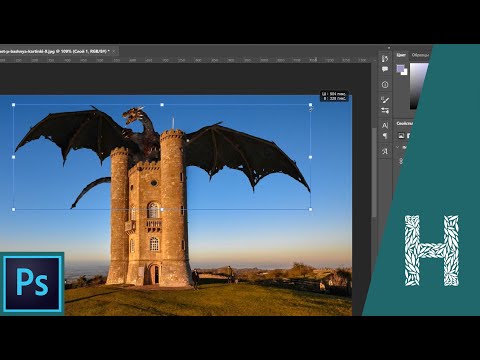Image resolution: width=480 pixels, height=360 pixels.
Task: Open the History panel icon
Action: pos(385,59)
